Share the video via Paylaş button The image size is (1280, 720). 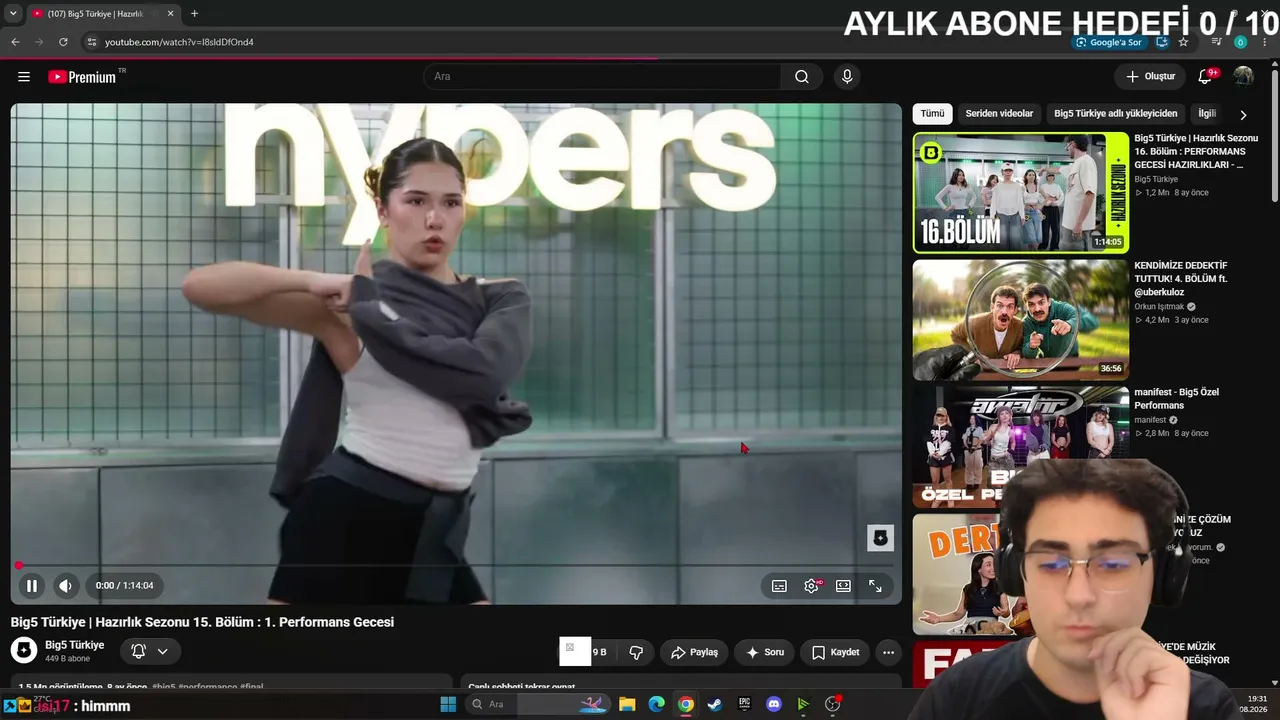(x=694, y=652)
